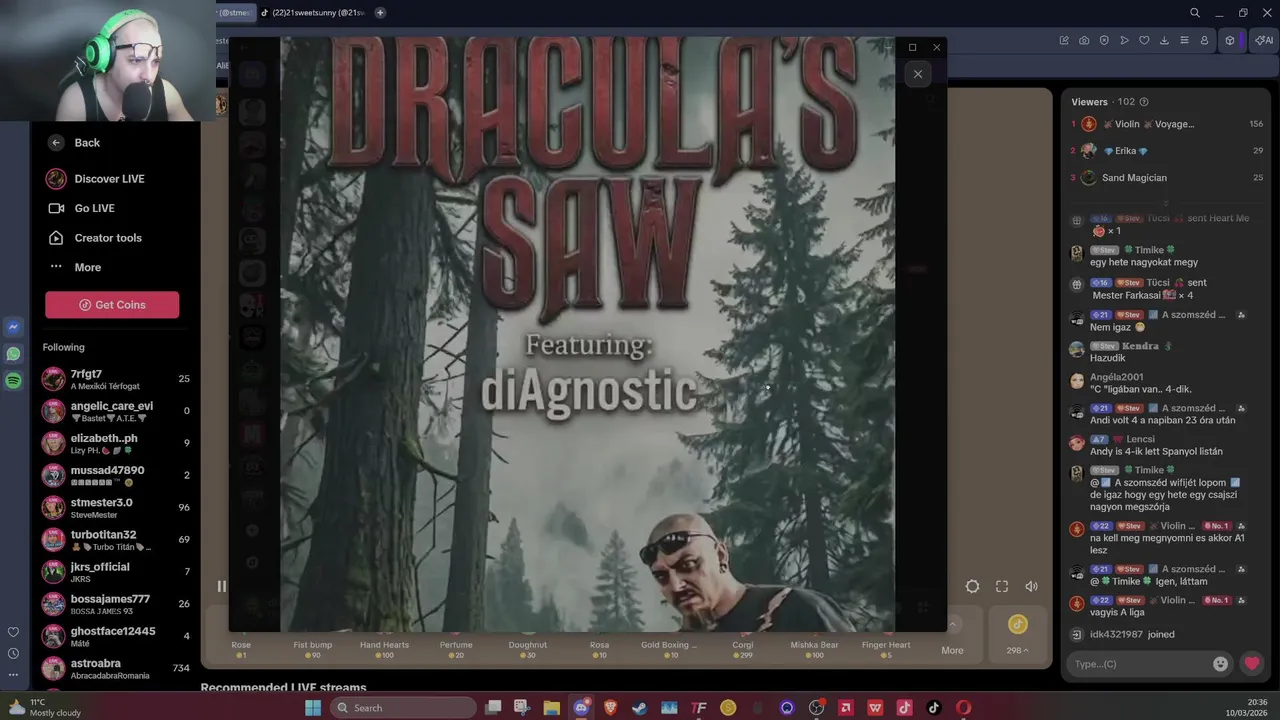Go back using the Back arrow
The width and height of the screenshot is (1280, 720).
pyautogui.click(x=56, y=143)
